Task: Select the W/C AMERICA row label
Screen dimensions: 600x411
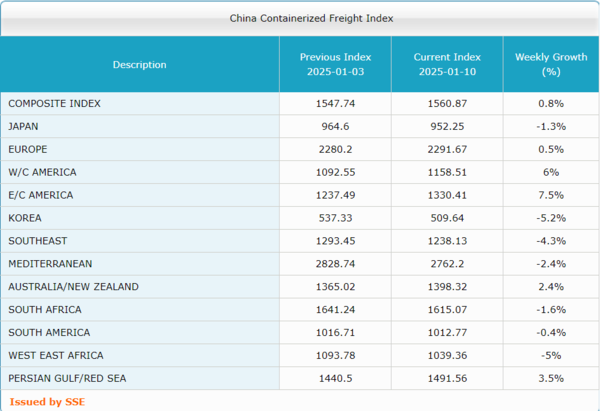Action: pos(40,172)
